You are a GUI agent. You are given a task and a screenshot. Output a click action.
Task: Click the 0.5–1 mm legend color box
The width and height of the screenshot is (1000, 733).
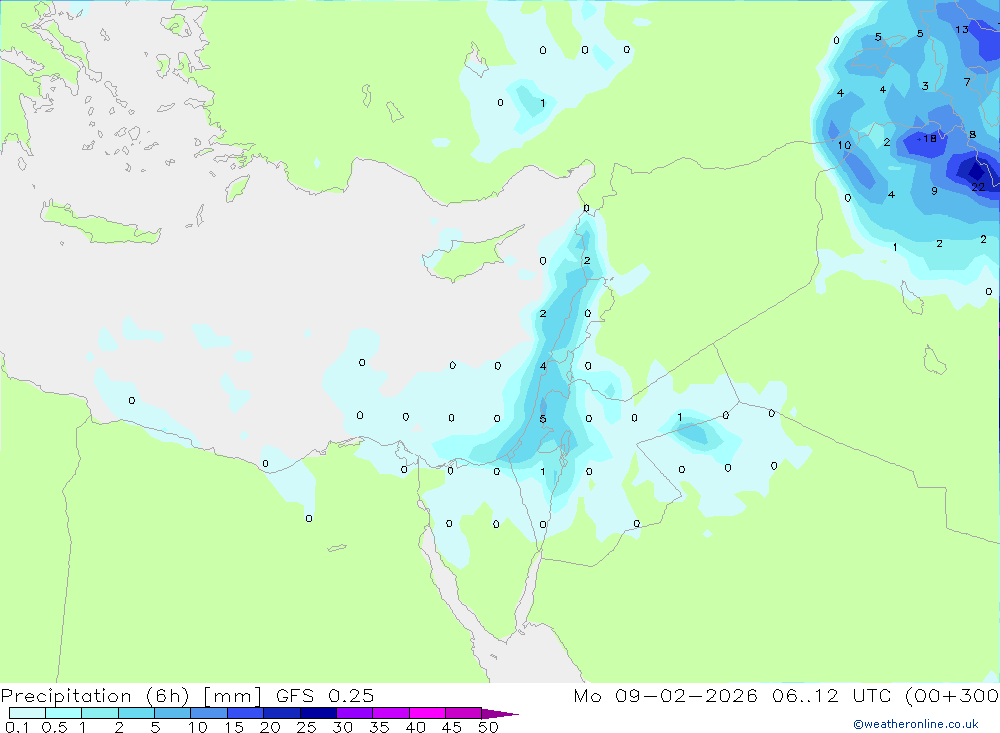tap(63, 713)
